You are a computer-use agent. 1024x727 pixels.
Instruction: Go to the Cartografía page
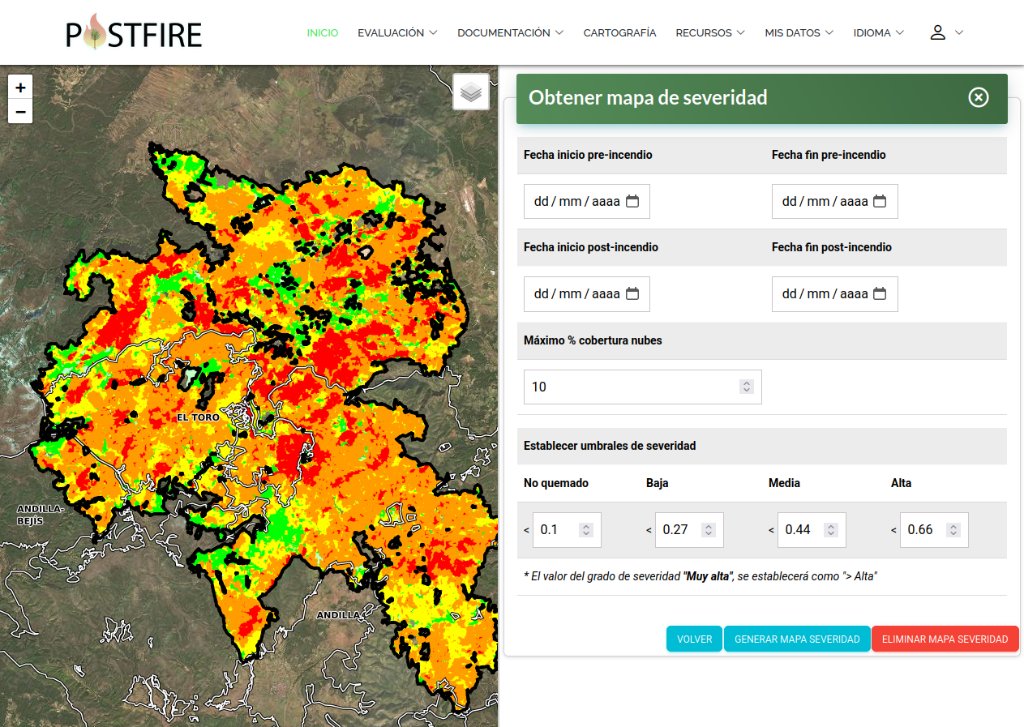click(620, 33)
